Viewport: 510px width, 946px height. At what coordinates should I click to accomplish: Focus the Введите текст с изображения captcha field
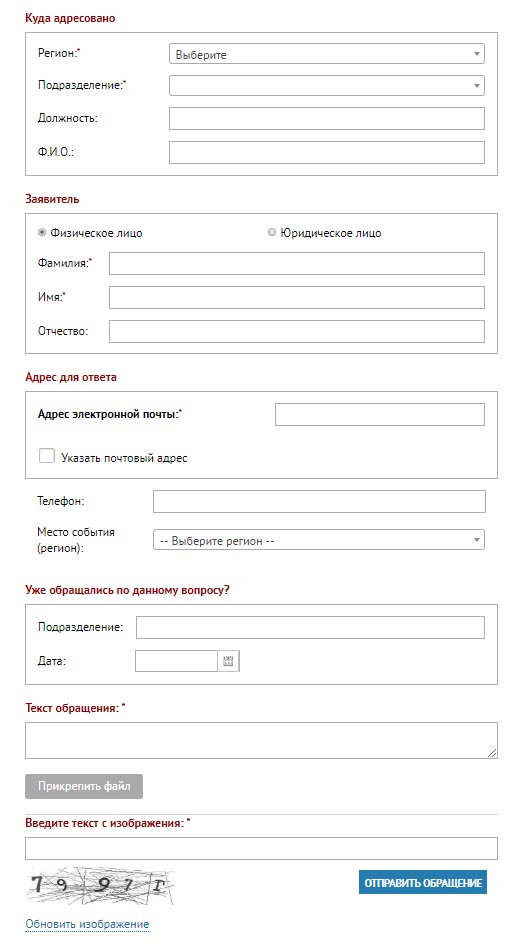[x=261, y=848]
